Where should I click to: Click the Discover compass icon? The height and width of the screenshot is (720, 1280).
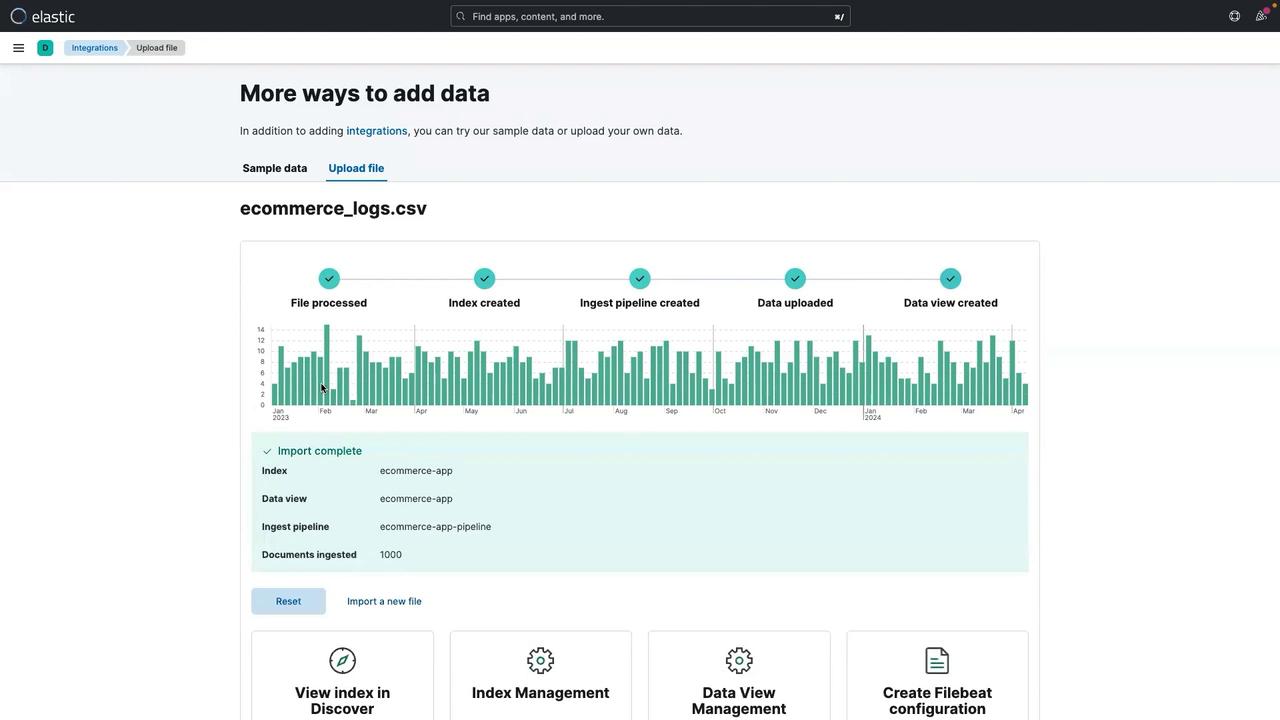tap(342, 661)
